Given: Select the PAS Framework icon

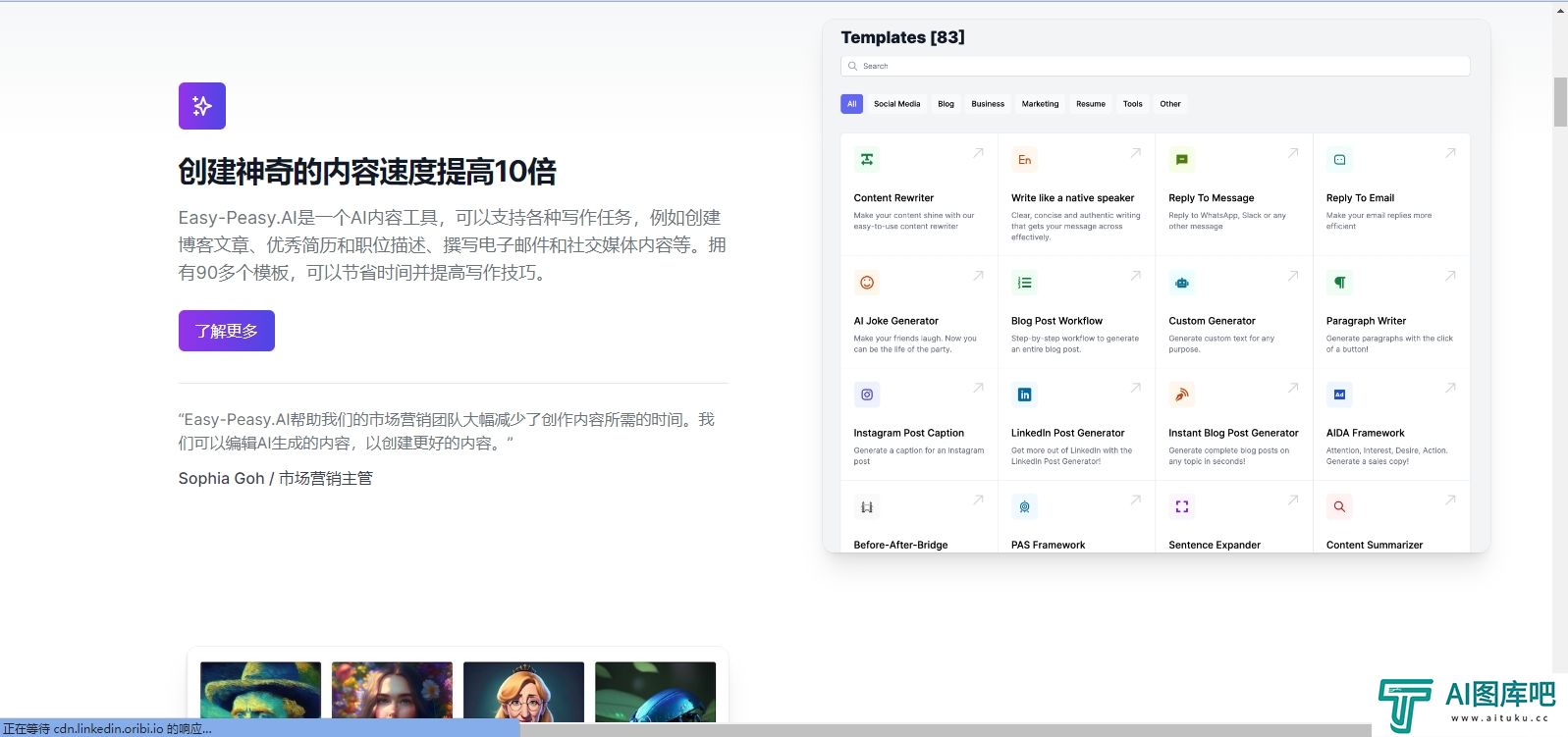Looking at the screenshot, I should pyautogui.click(x=1024, y=507).
